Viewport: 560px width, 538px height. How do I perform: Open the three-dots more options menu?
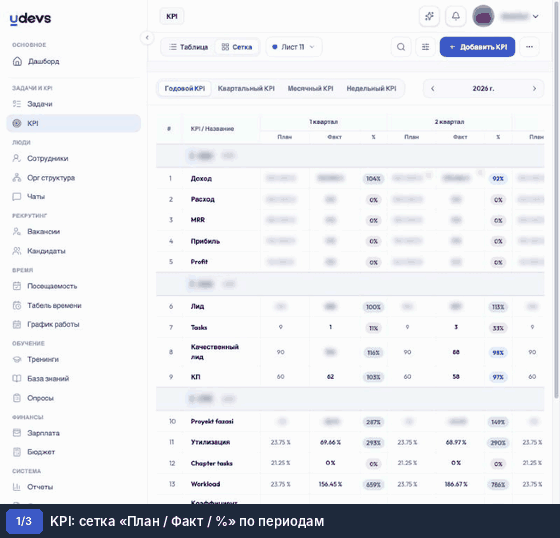pyautogui.click(x=529, y=47)
